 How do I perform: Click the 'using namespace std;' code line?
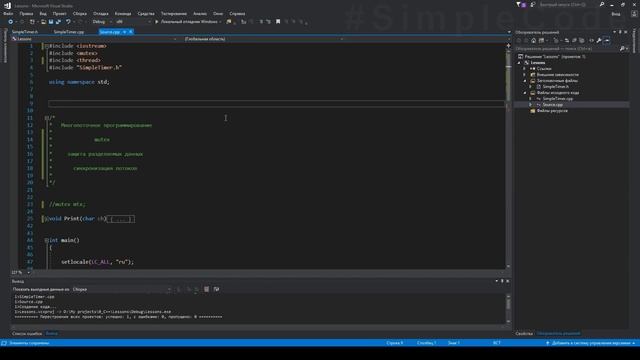79,82
